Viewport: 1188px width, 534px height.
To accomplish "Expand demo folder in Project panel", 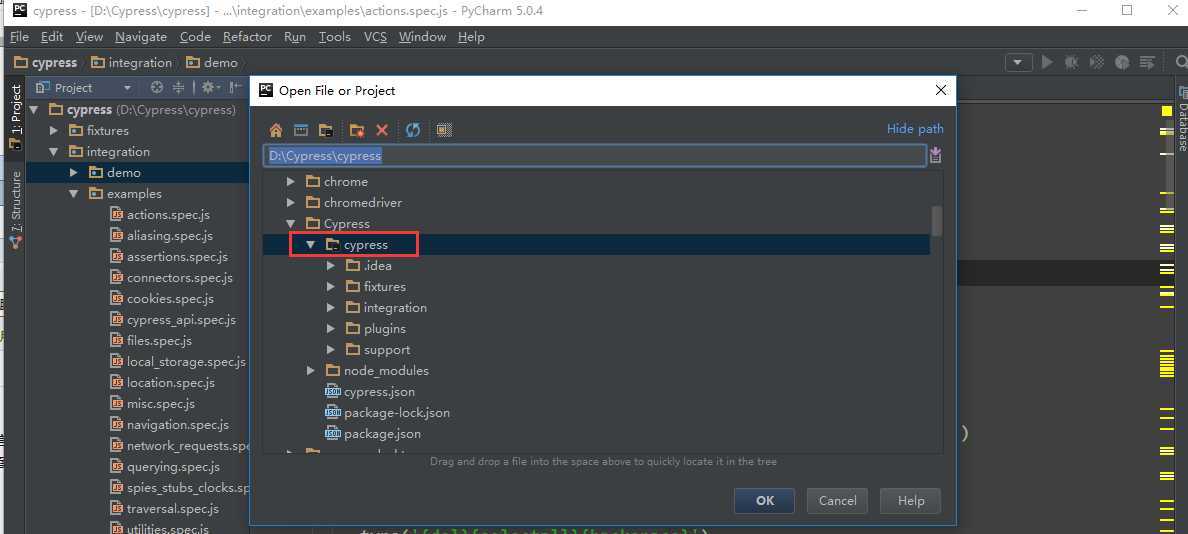I will coord(73,173).
